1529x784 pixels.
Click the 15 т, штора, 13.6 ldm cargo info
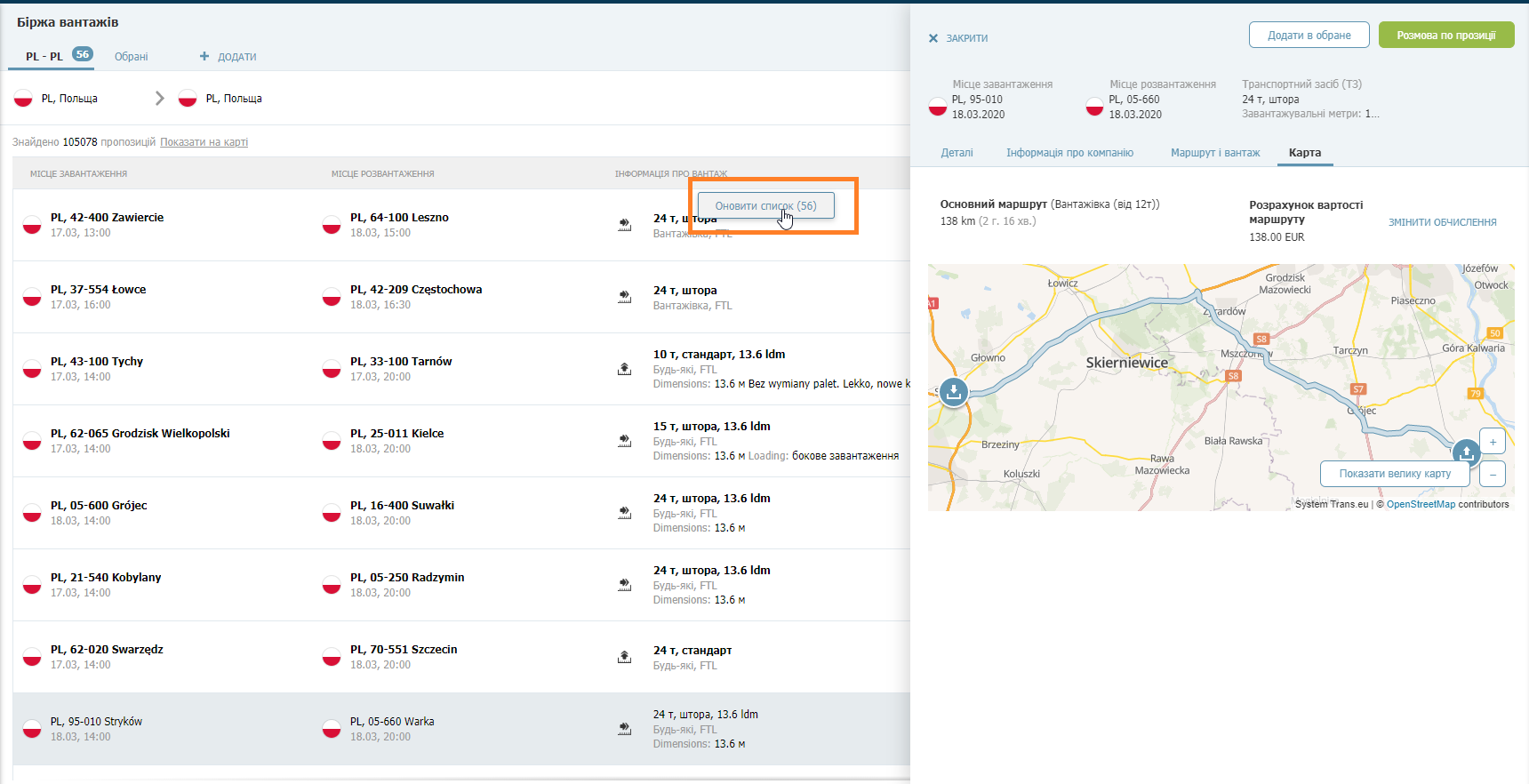[x=712, y=427]
